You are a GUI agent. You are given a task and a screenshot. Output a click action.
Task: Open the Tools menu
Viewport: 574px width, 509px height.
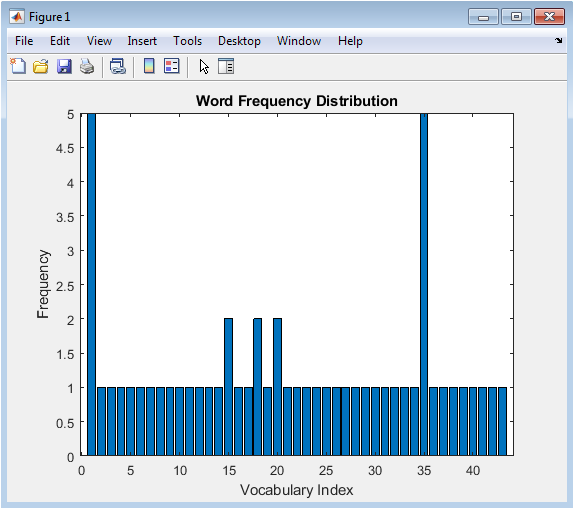tap(187, 41)
